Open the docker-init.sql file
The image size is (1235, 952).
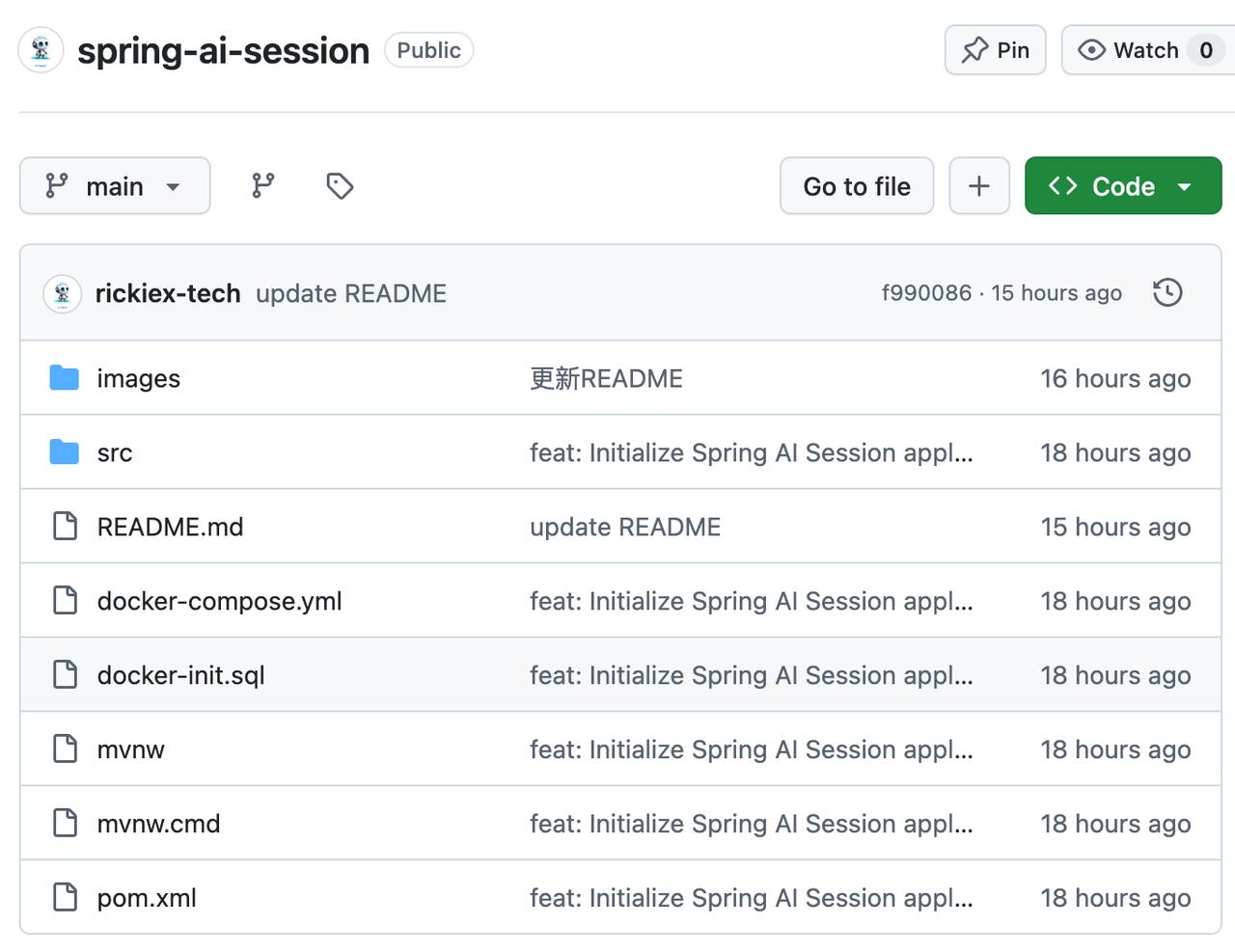[181, 675]
